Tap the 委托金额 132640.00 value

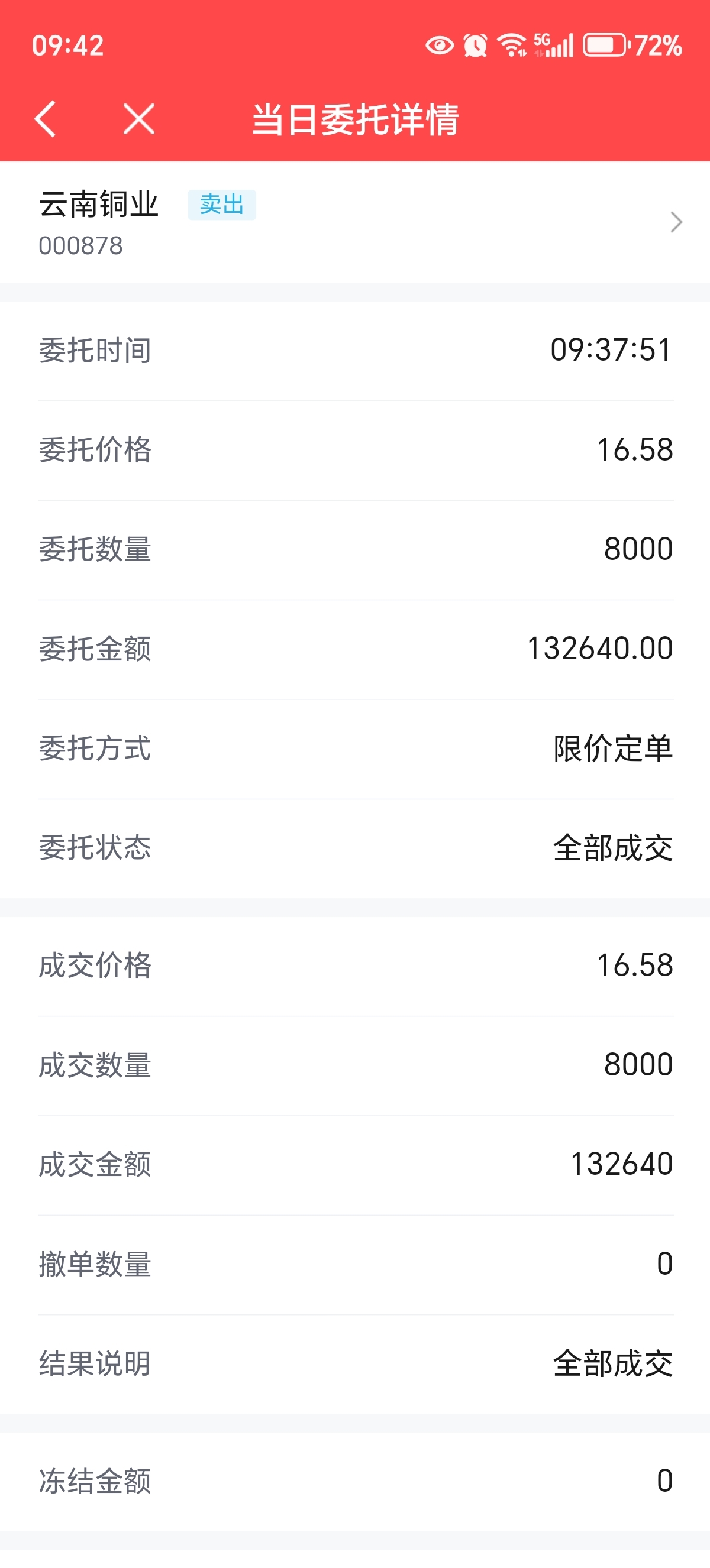600,648
